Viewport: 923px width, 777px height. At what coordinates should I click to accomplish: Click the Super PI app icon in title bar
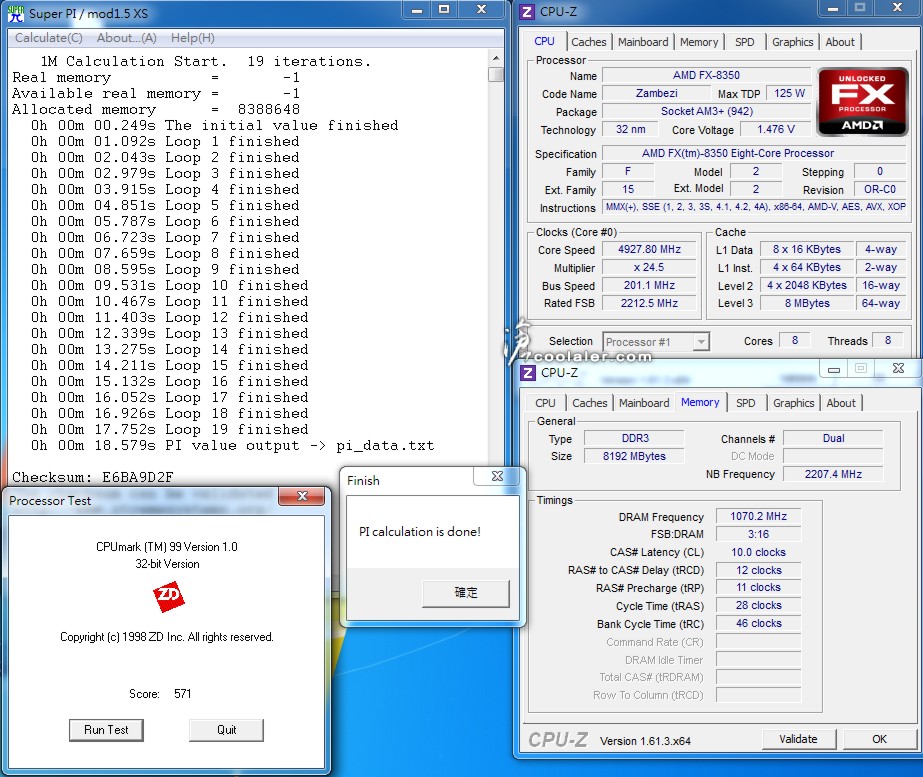coord(16,14)
